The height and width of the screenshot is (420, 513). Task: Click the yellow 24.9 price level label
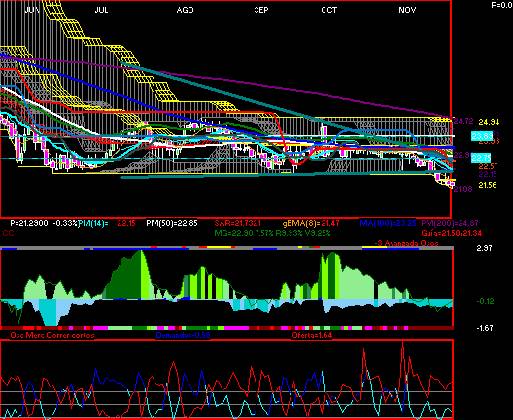488,122
